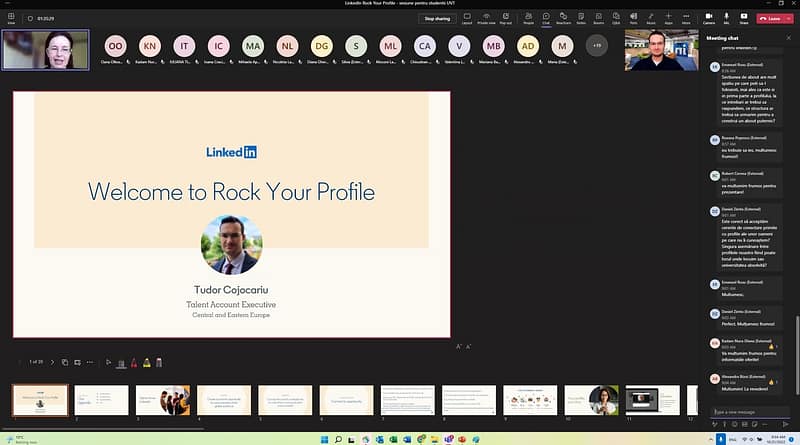
Task: Open the emoji picker
Action: (735, 424)
